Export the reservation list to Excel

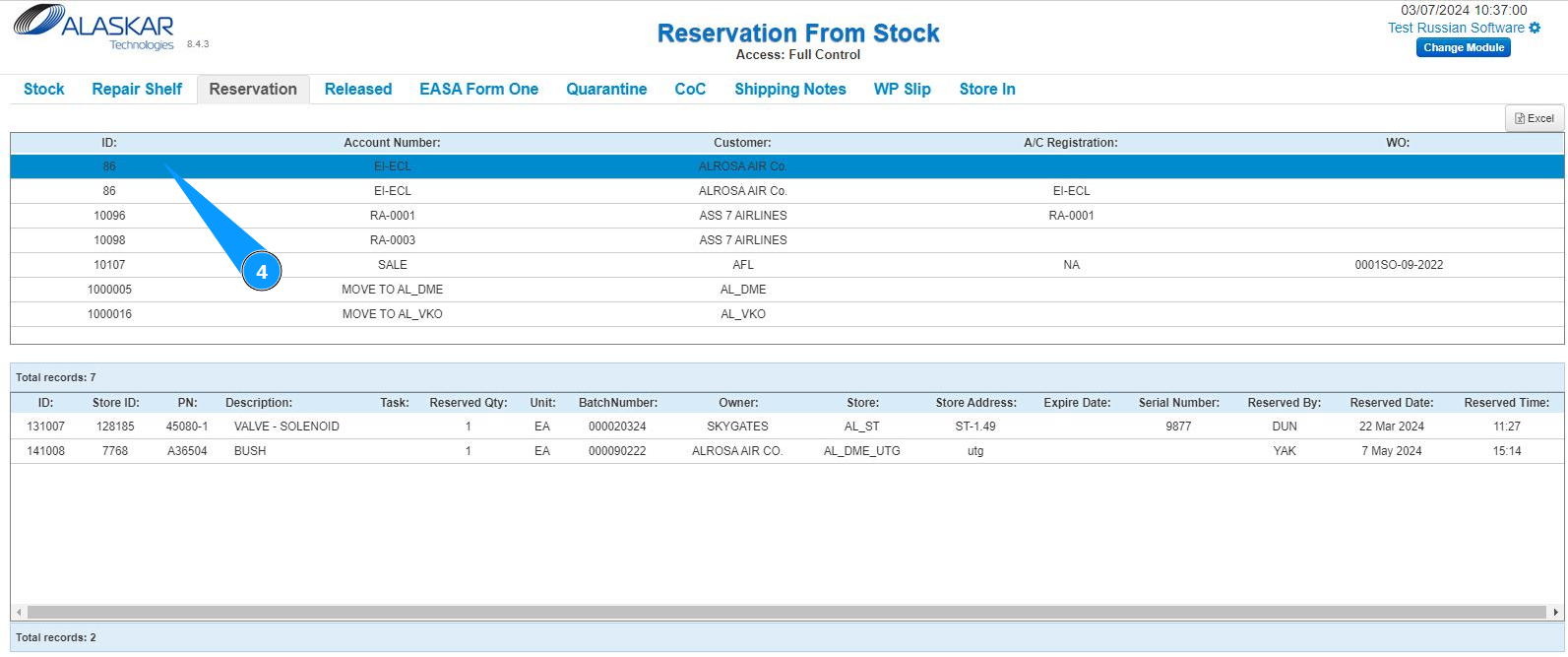pyautogui.click(x=1535, y=118)
